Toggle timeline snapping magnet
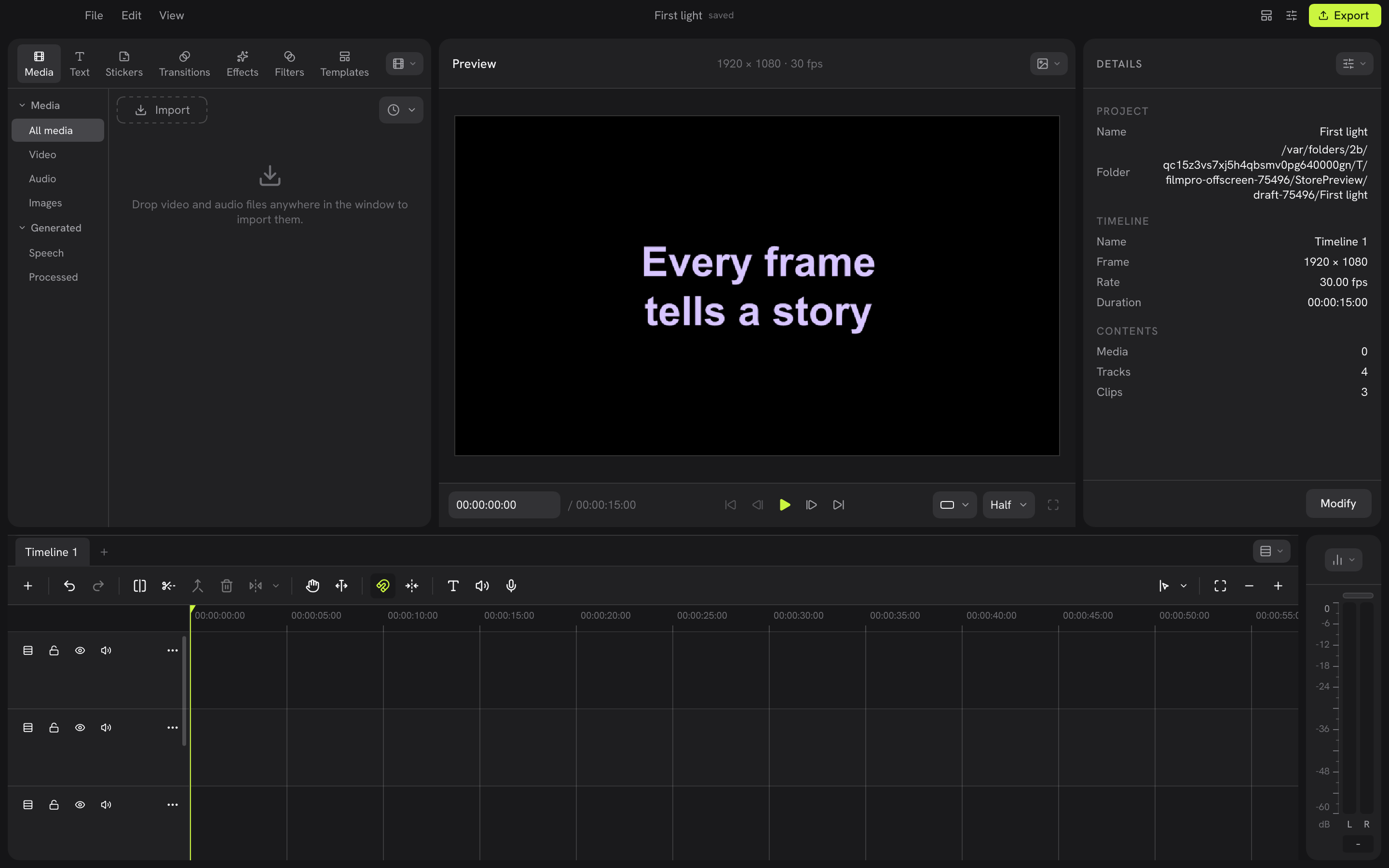This screenshot has width=1389, height=868. 383,585
